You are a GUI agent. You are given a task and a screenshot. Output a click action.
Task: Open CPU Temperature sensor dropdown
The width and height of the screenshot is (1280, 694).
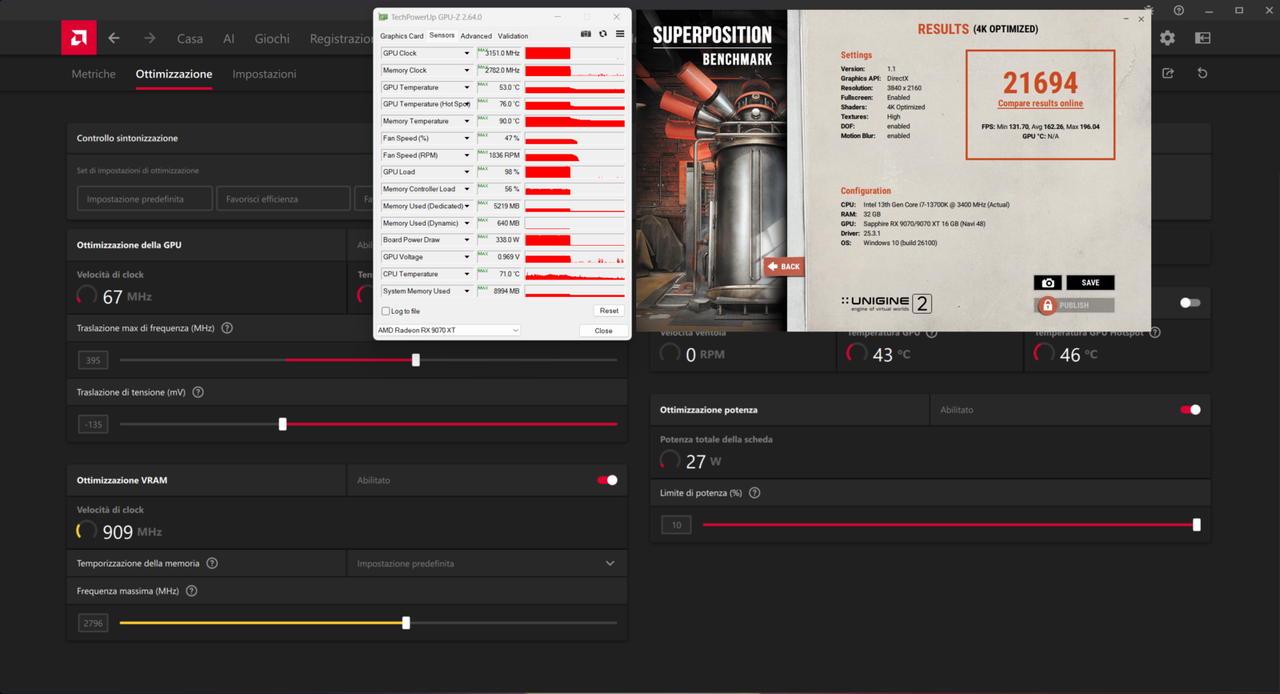466,274
